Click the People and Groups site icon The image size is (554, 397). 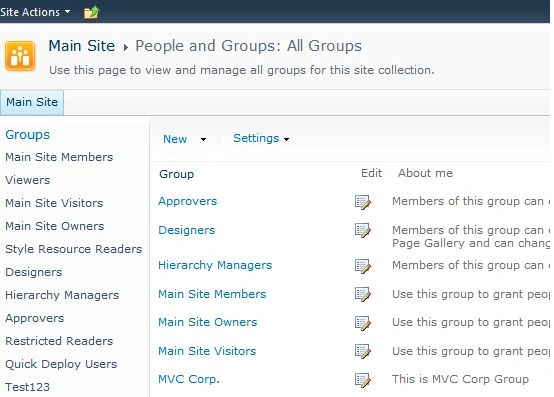click(20, 56)
